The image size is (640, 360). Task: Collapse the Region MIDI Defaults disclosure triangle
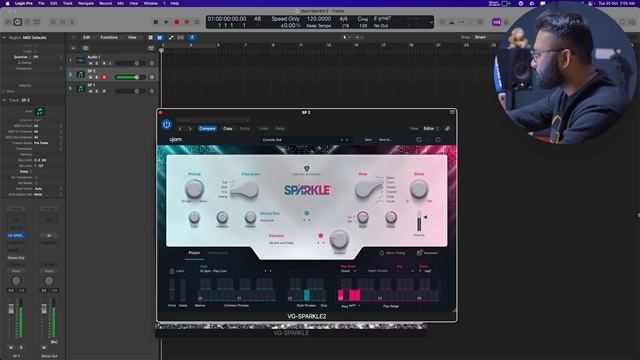click(4, 38)
